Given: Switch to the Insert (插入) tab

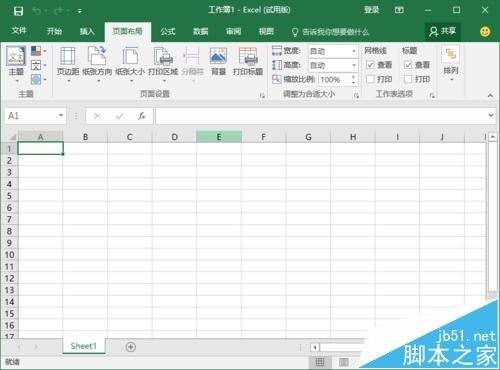Looking at the screenshot, I should (x=87, y=31).
